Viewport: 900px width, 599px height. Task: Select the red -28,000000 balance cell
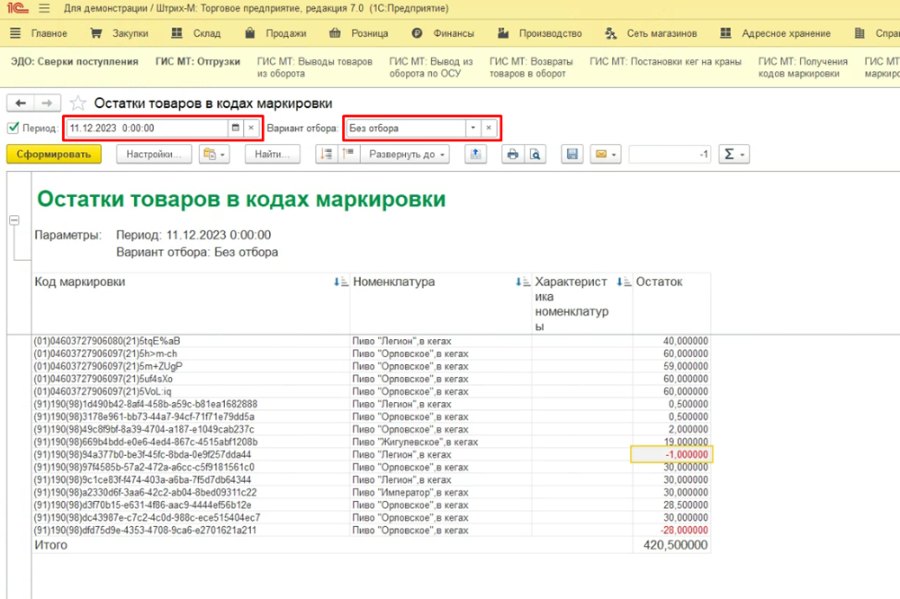[x=672, y=530]
